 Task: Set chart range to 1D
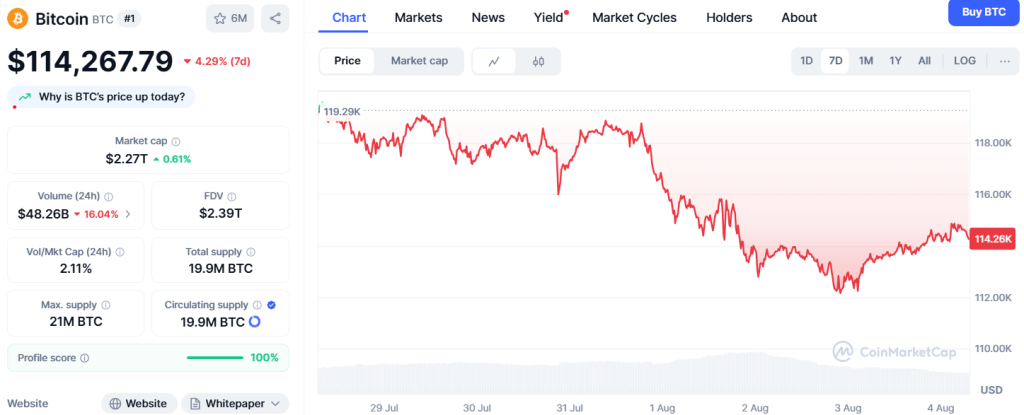[x=806, y=61]
